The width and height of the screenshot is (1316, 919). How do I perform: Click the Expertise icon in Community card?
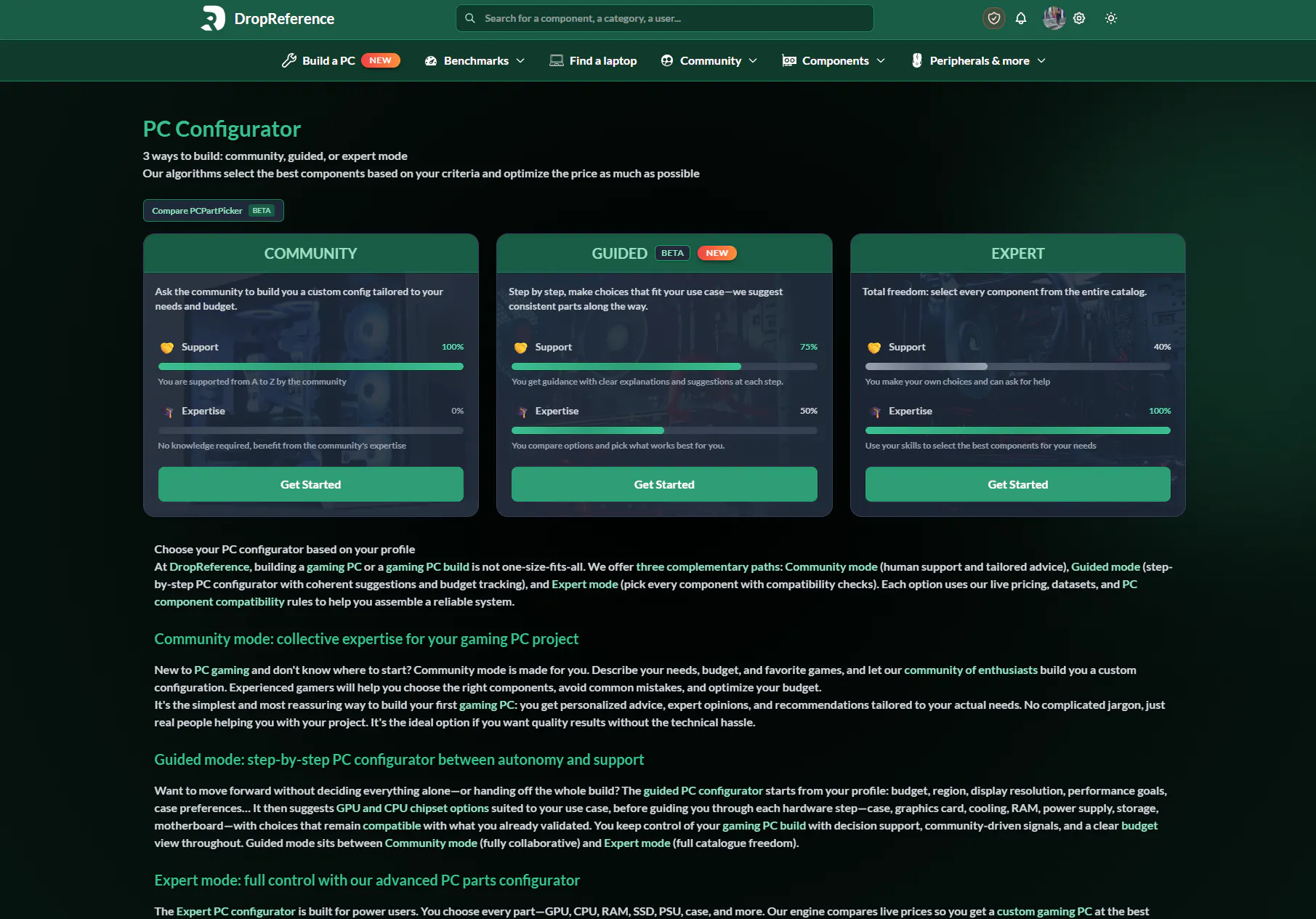169,412
